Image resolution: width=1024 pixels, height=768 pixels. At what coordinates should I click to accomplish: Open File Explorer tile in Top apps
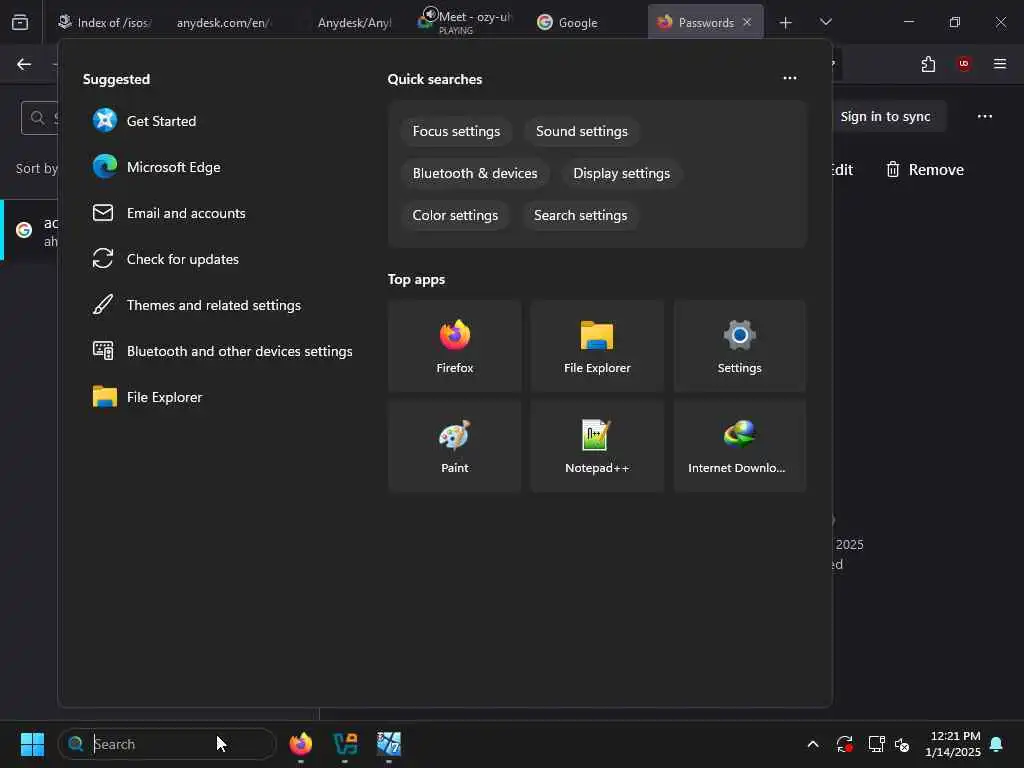[x=597, y=346]
